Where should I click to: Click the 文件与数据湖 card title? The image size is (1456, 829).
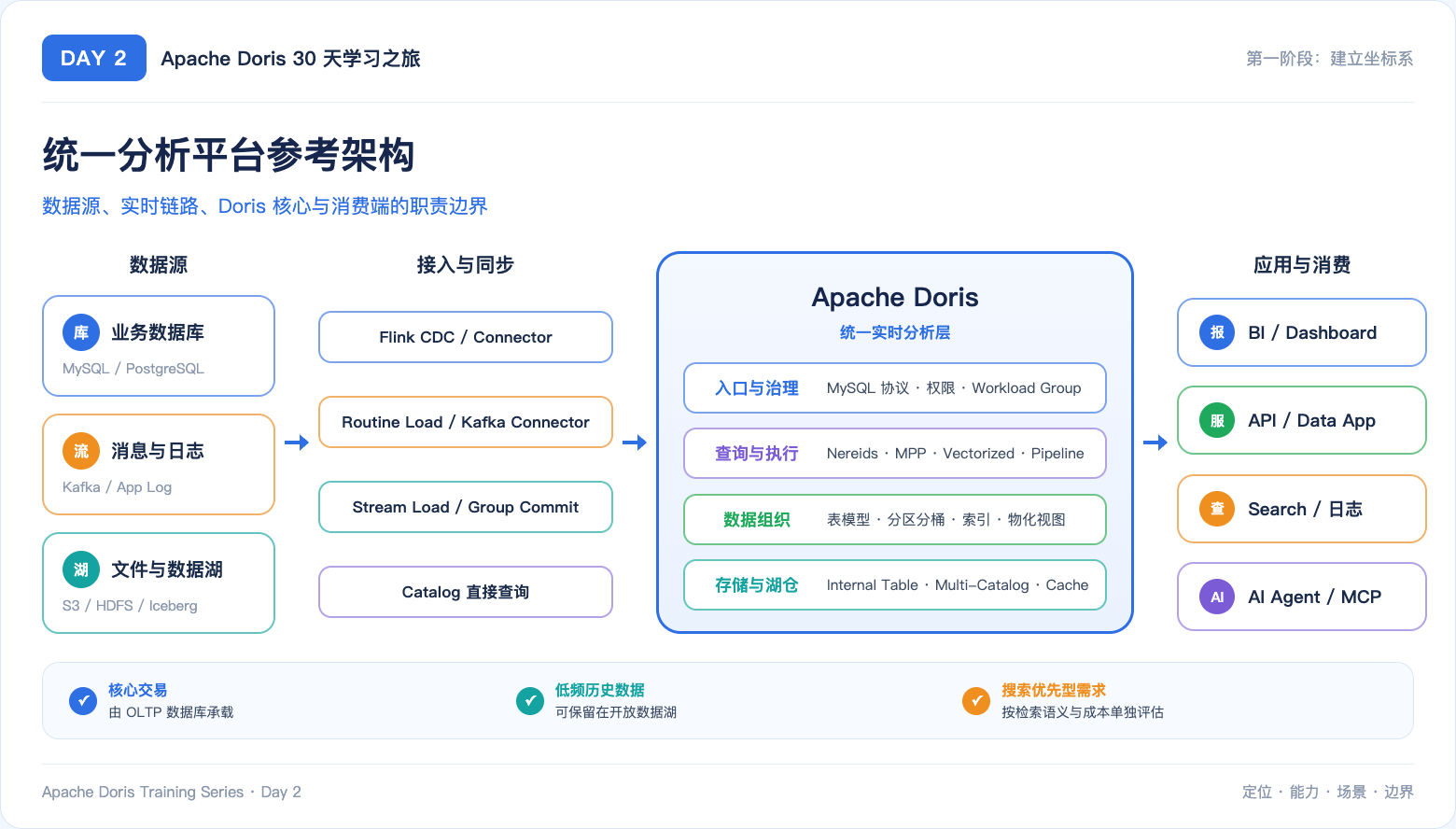(167, 569)
